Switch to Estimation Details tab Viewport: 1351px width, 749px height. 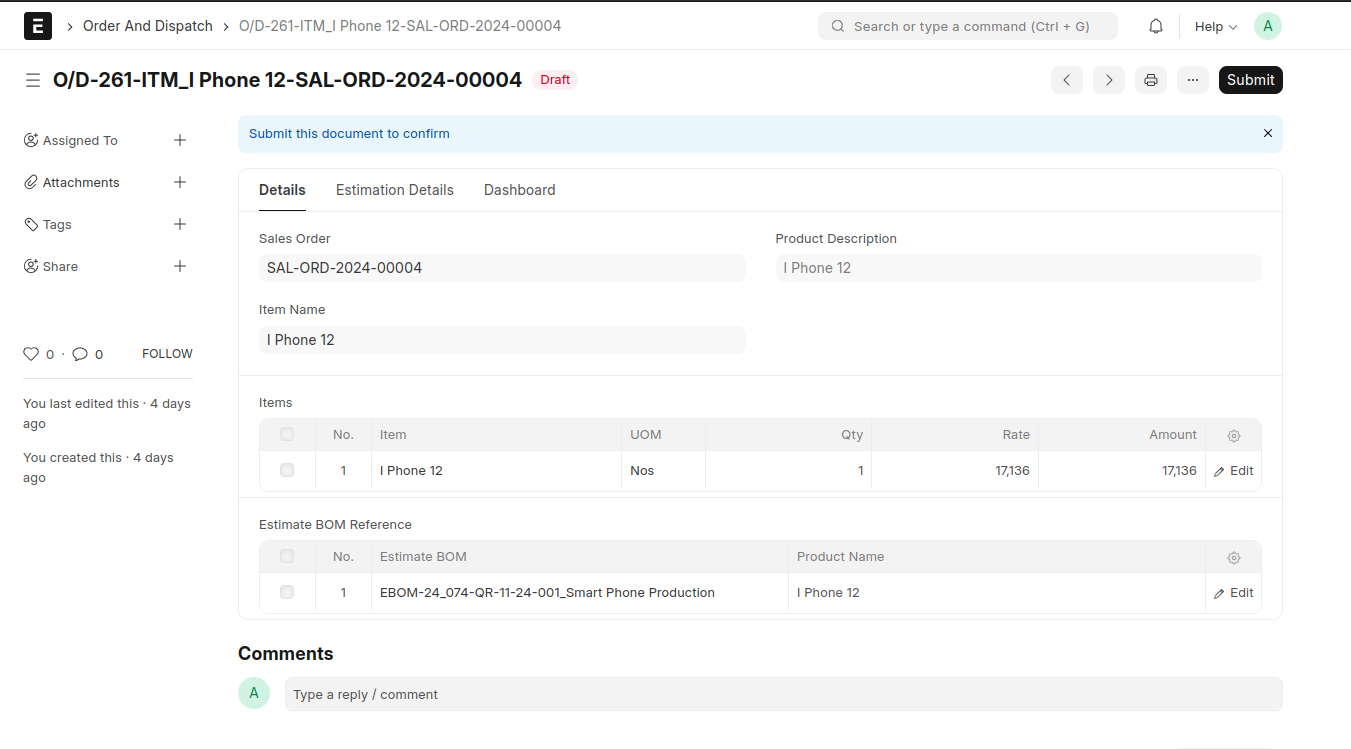[394, 190]
